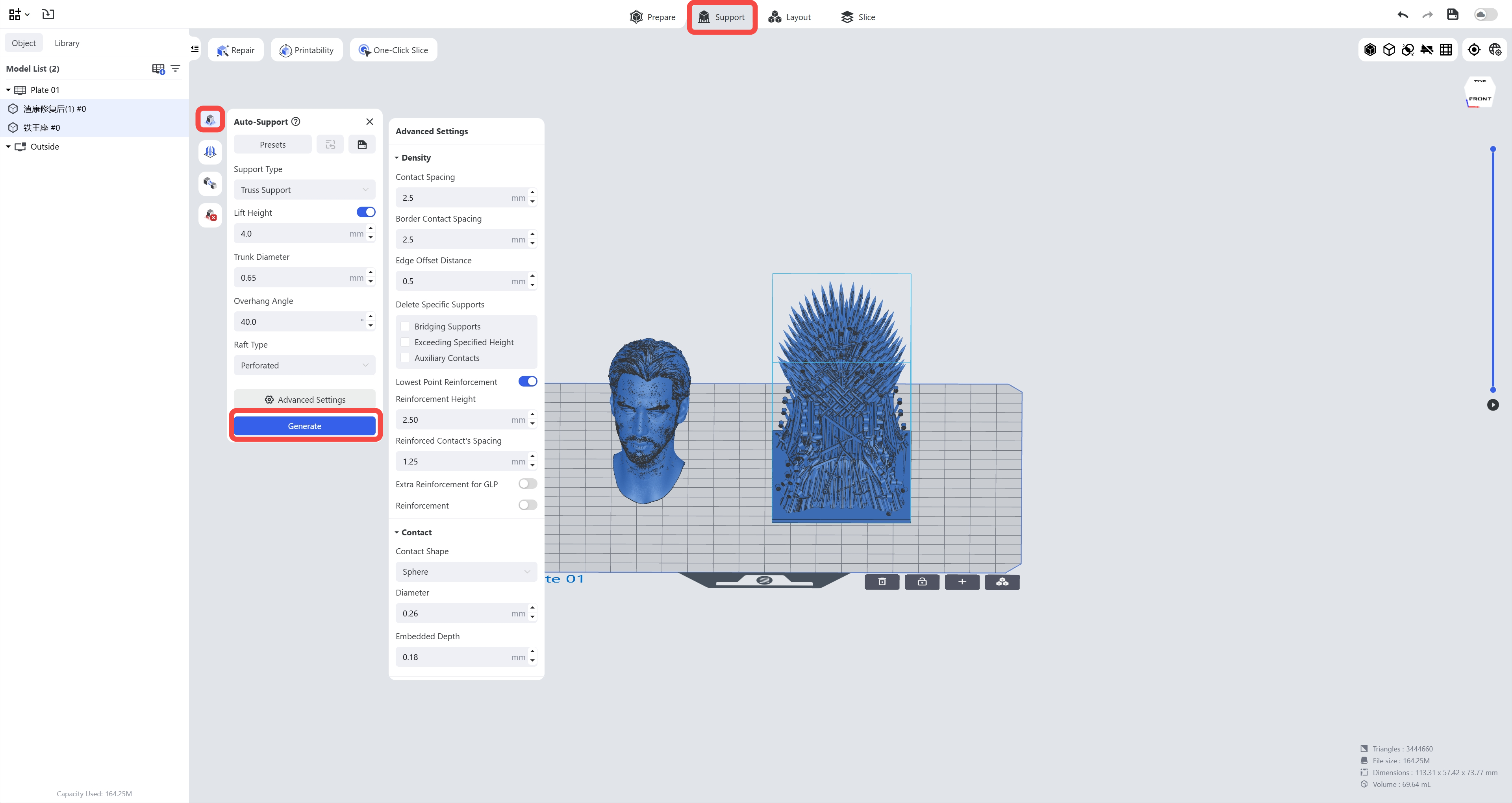This screenshot has width=1512, height=803.
Task: Play the layer preview animation
Action: [1493, 404]
